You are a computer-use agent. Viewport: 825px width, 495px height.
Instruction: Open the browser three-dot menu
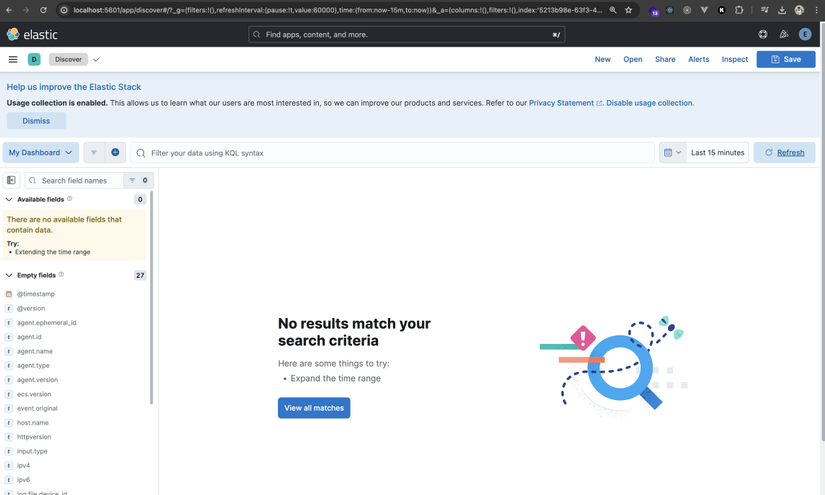pos(816,10)
